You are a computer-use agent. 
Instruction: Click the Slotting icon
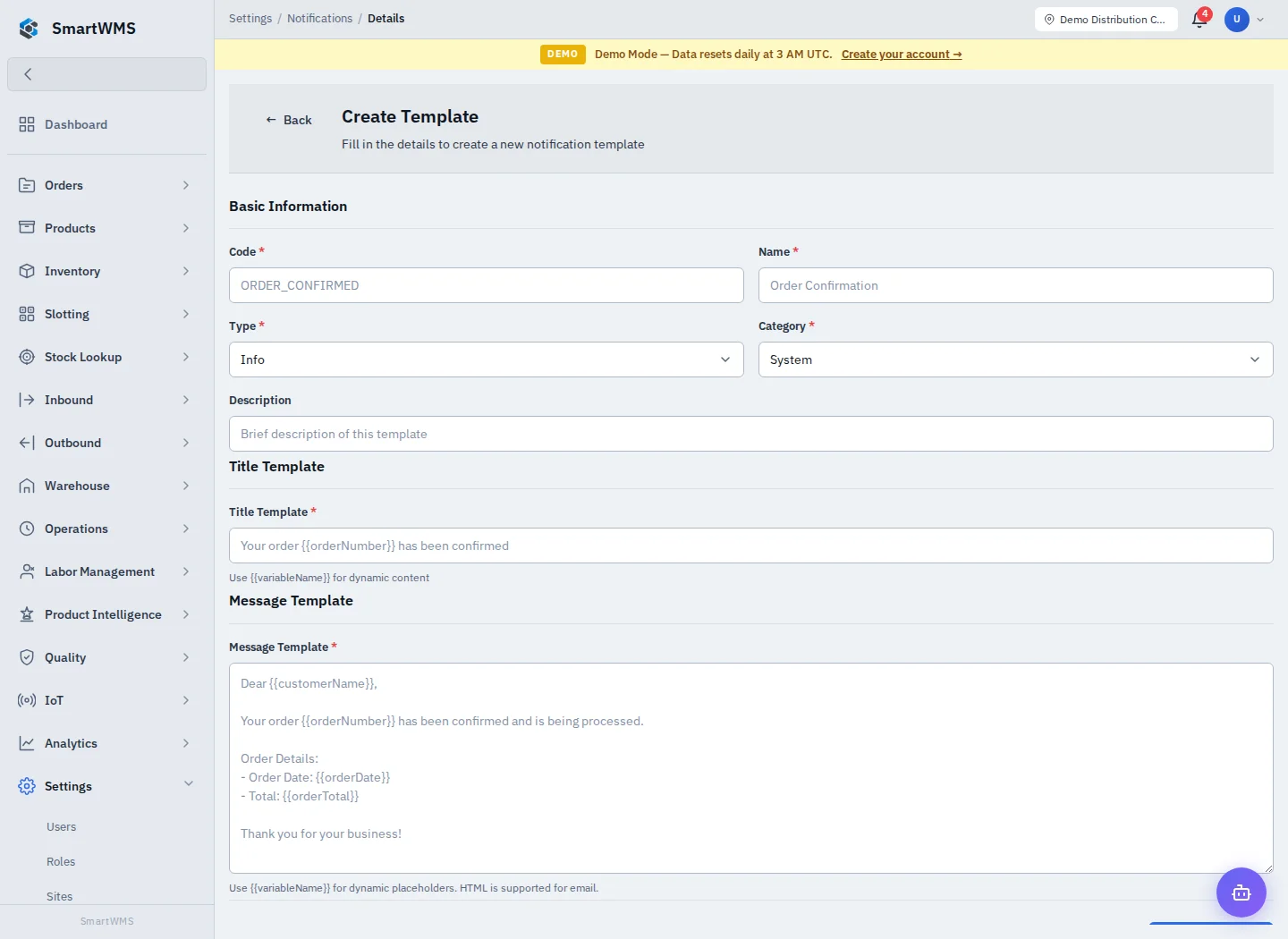click(27, 314)
